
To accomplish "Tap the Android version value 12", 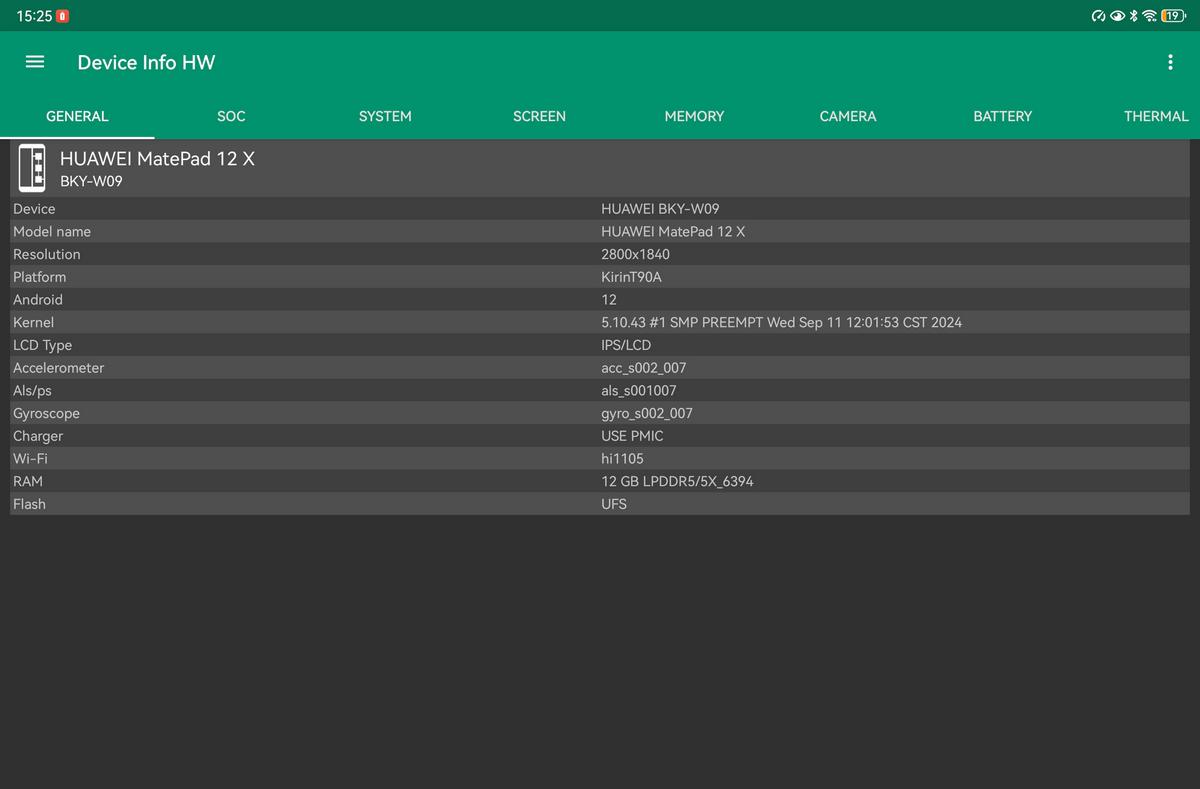I will click(609, 300).
